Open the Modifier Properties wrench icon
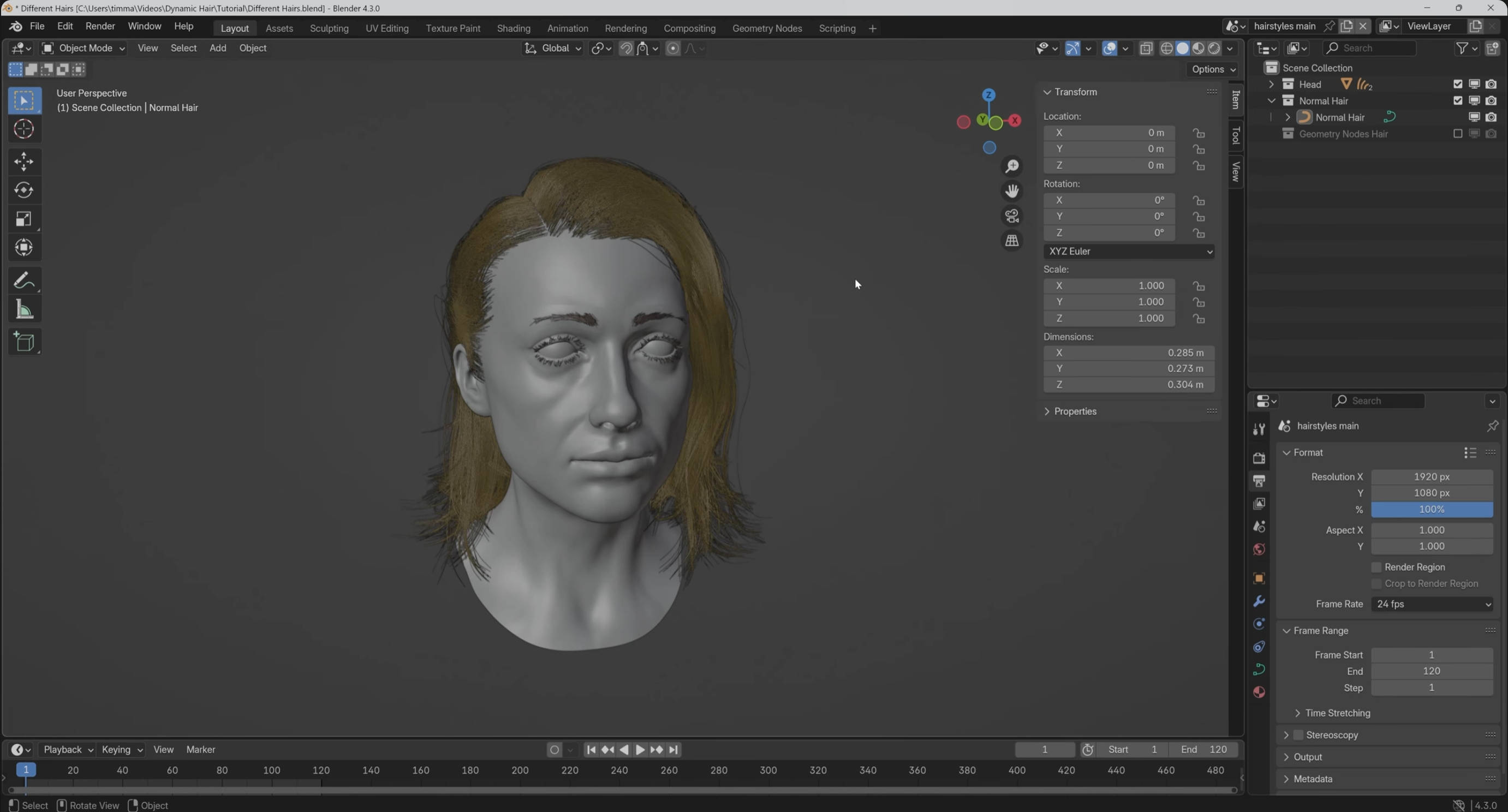 [x=1259, y=601]
